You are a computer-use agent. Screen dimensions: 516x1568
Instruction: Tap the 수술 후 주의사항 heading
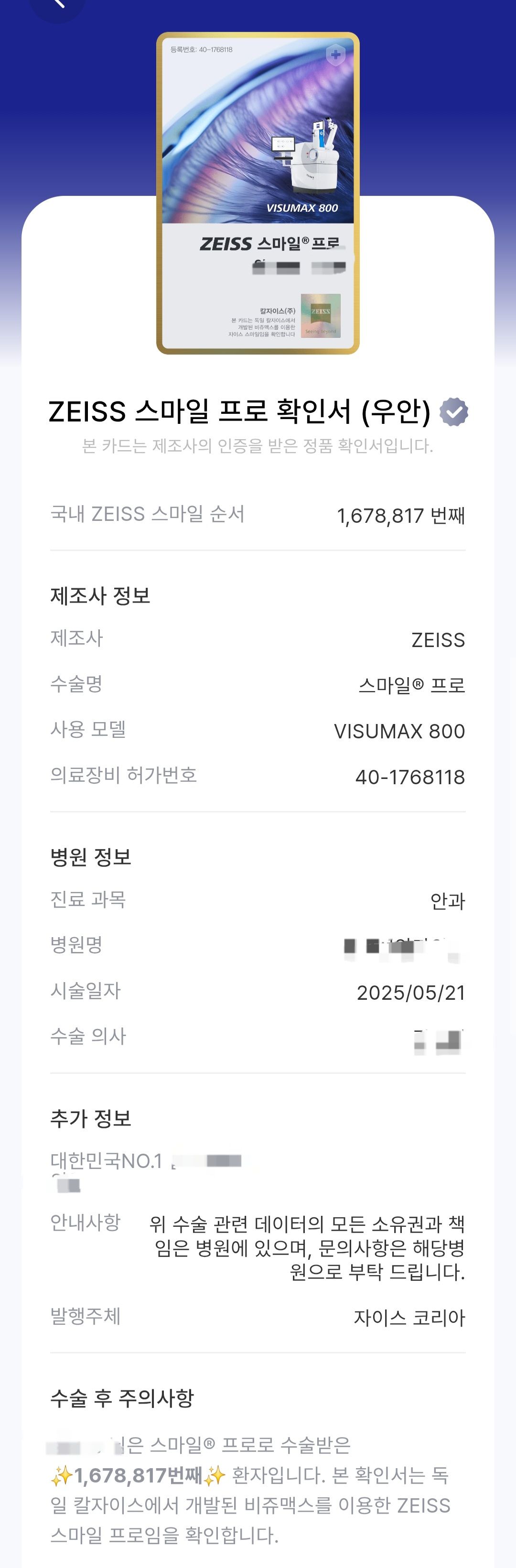coord(122,1397)
